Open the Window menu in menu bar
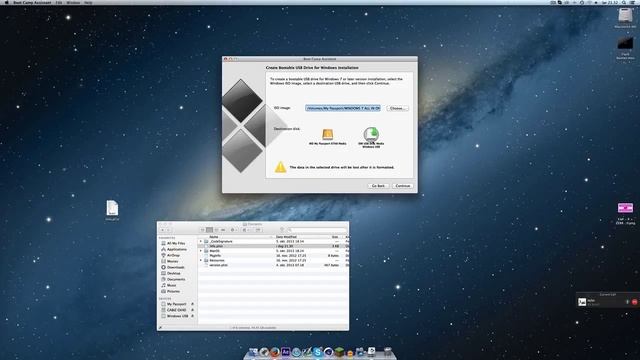 point(73,2)
